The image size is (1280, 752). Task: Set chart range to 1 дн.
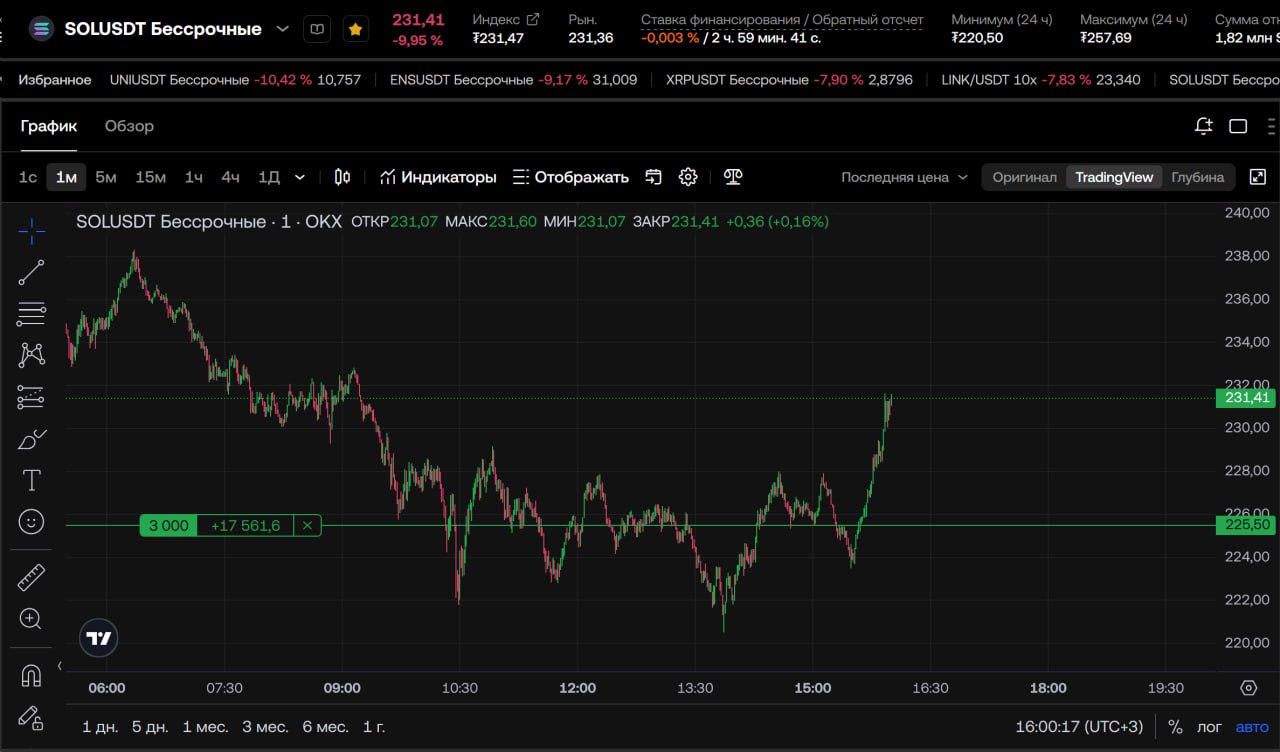tap(100, 727)
